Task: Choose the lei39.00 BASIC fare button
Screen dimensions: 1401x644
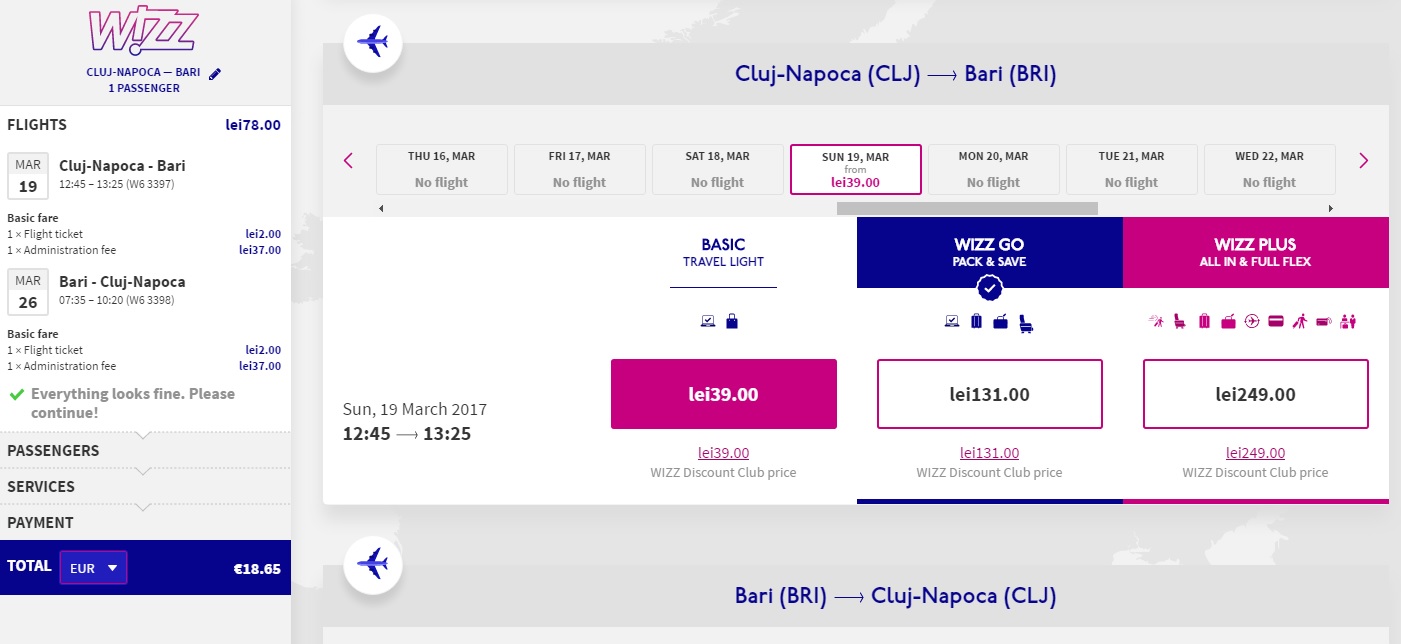Action: [724, 394]
